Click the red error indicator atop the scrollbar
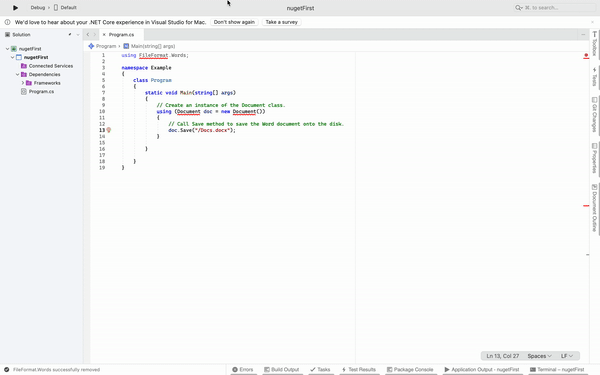The image size is (600, 375). click(x=586, y=56)
